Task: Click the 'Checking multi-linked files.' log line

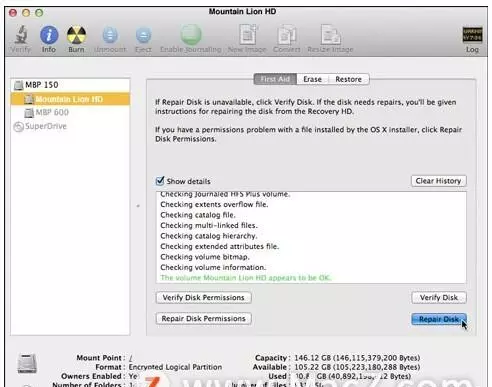Action: [209, 225]
